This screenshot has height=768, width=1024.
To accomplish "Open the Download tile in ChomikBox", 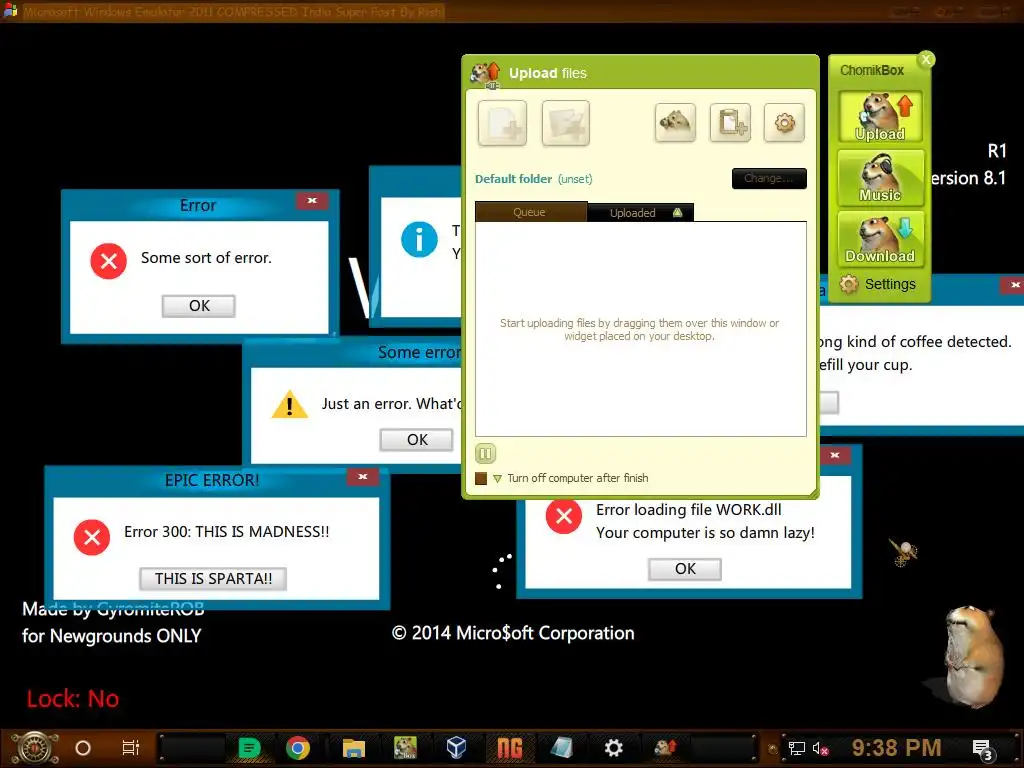I will (880, 239).
